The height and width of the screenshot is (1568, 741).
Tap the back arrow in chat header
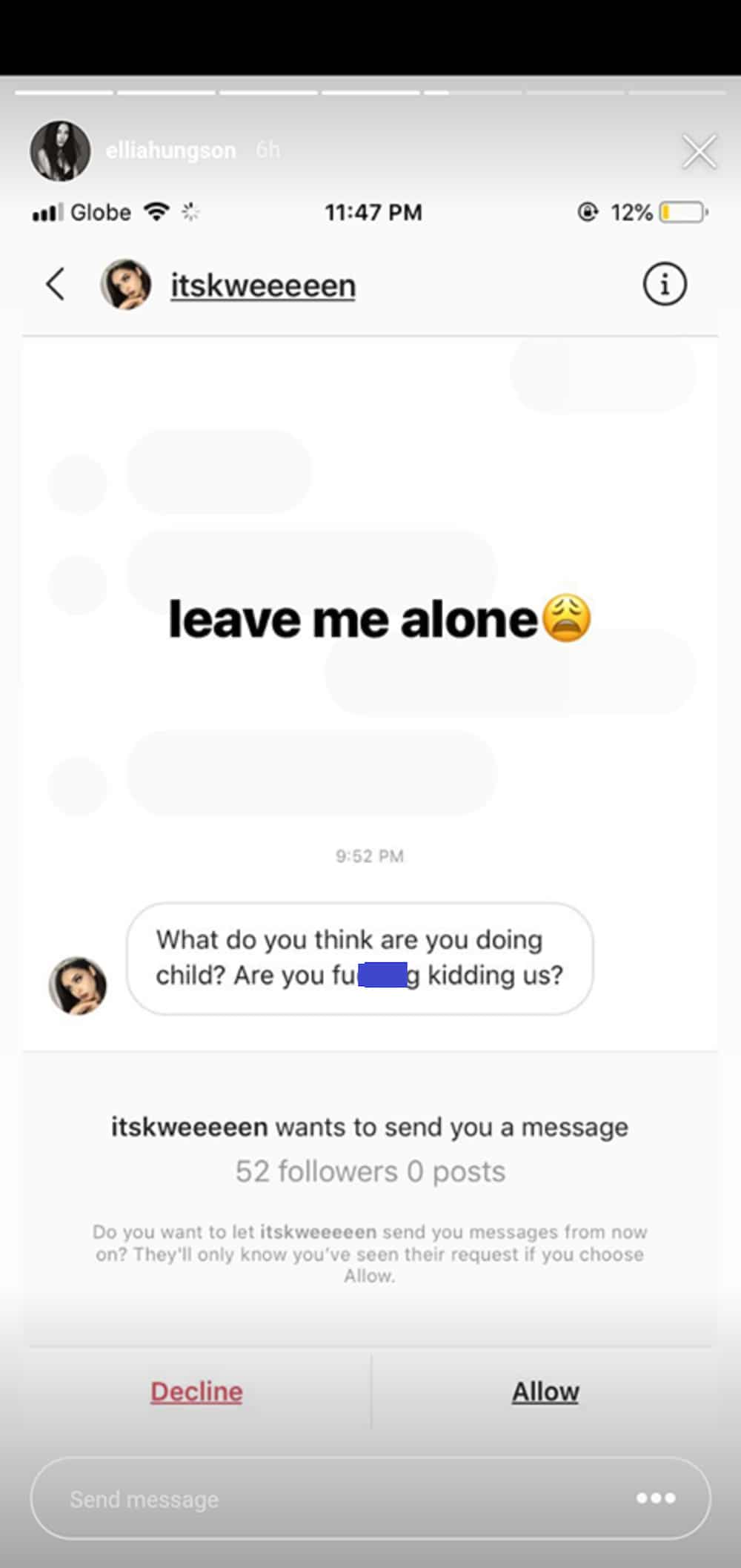pos(56,285)
